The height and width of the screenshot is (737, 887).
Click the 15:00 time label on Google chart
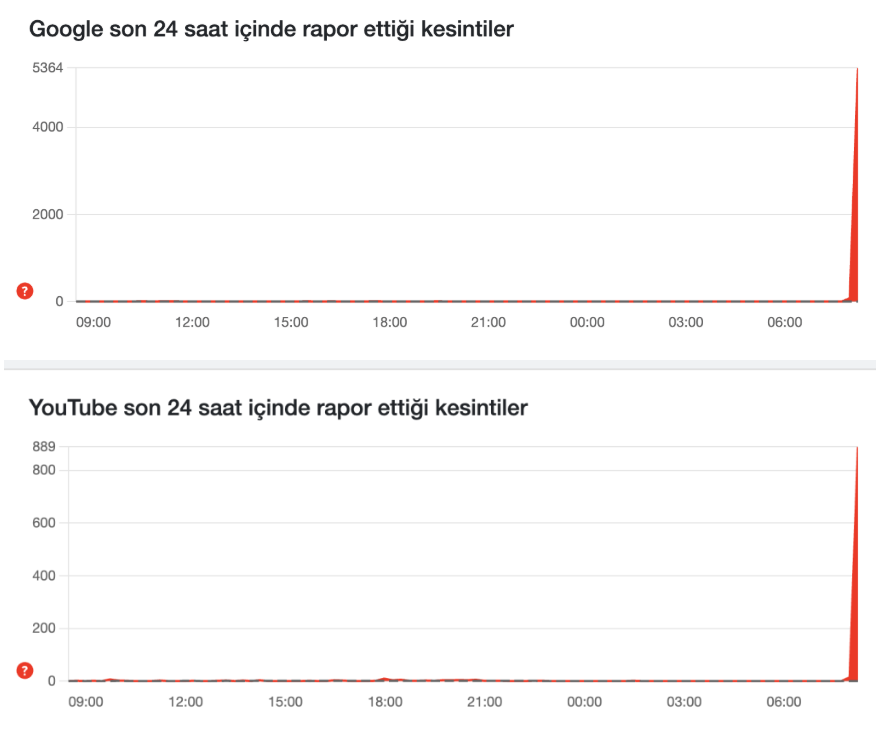click(x=291, y=322)
